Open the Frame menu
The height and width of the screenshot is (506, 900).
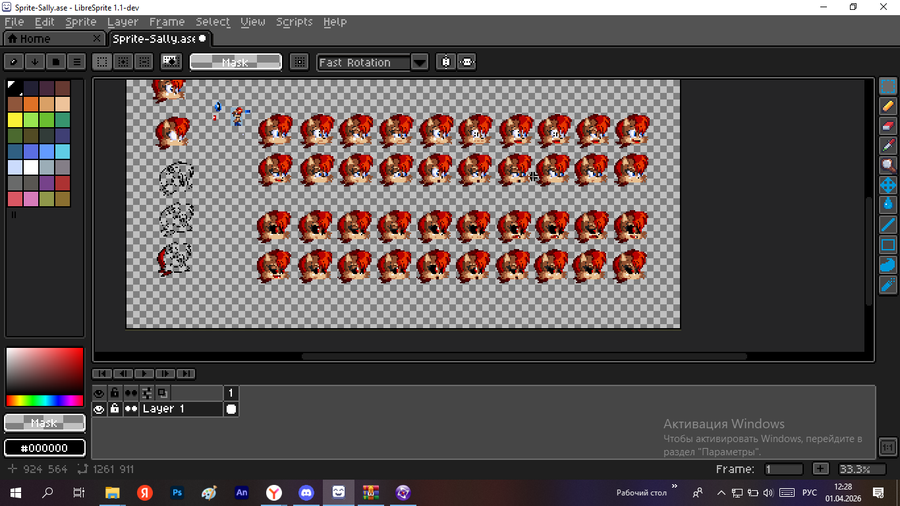pos(166,22)
